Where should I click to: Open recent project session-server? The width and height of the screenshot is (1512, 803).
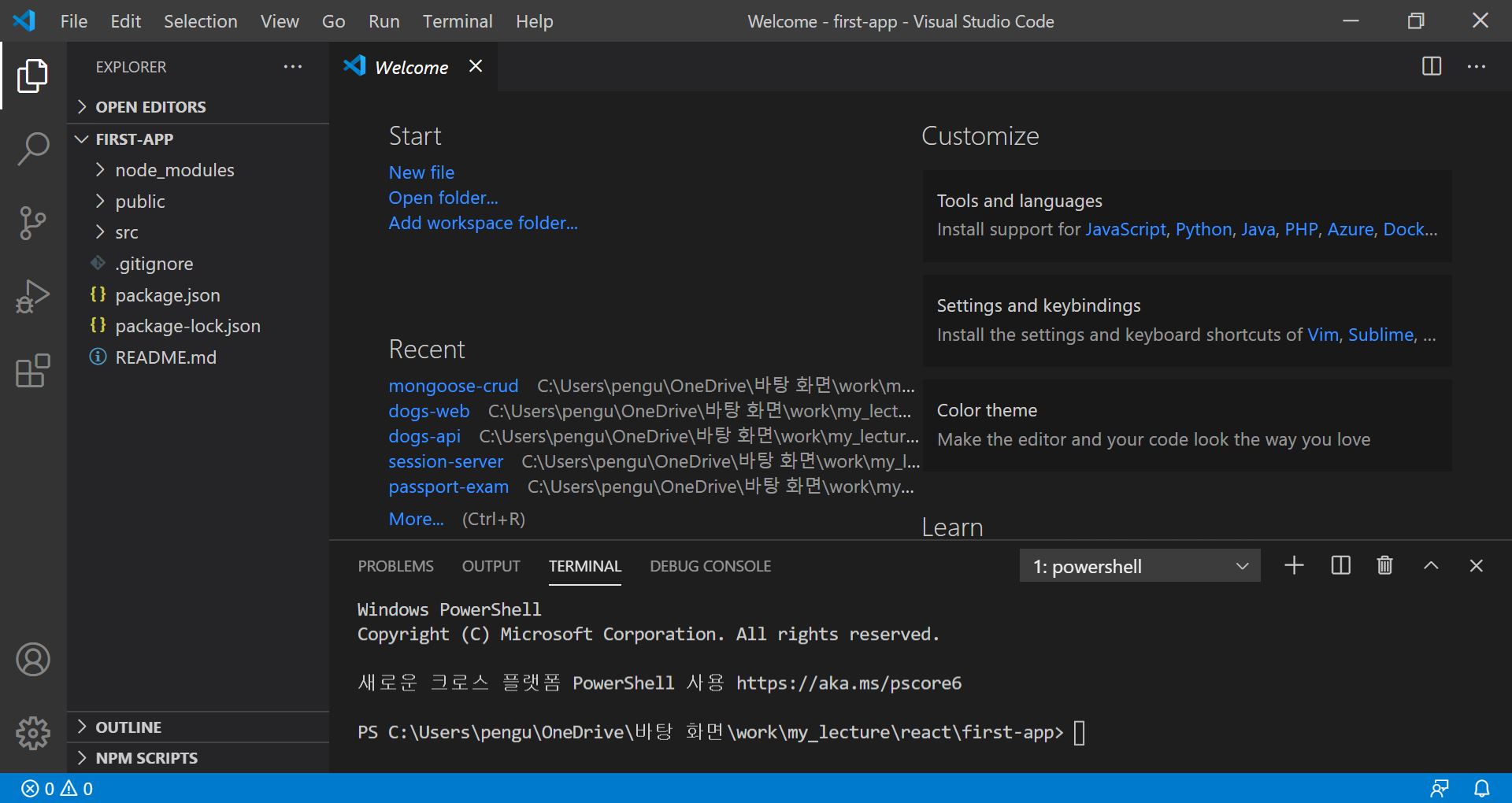(446, 461)
